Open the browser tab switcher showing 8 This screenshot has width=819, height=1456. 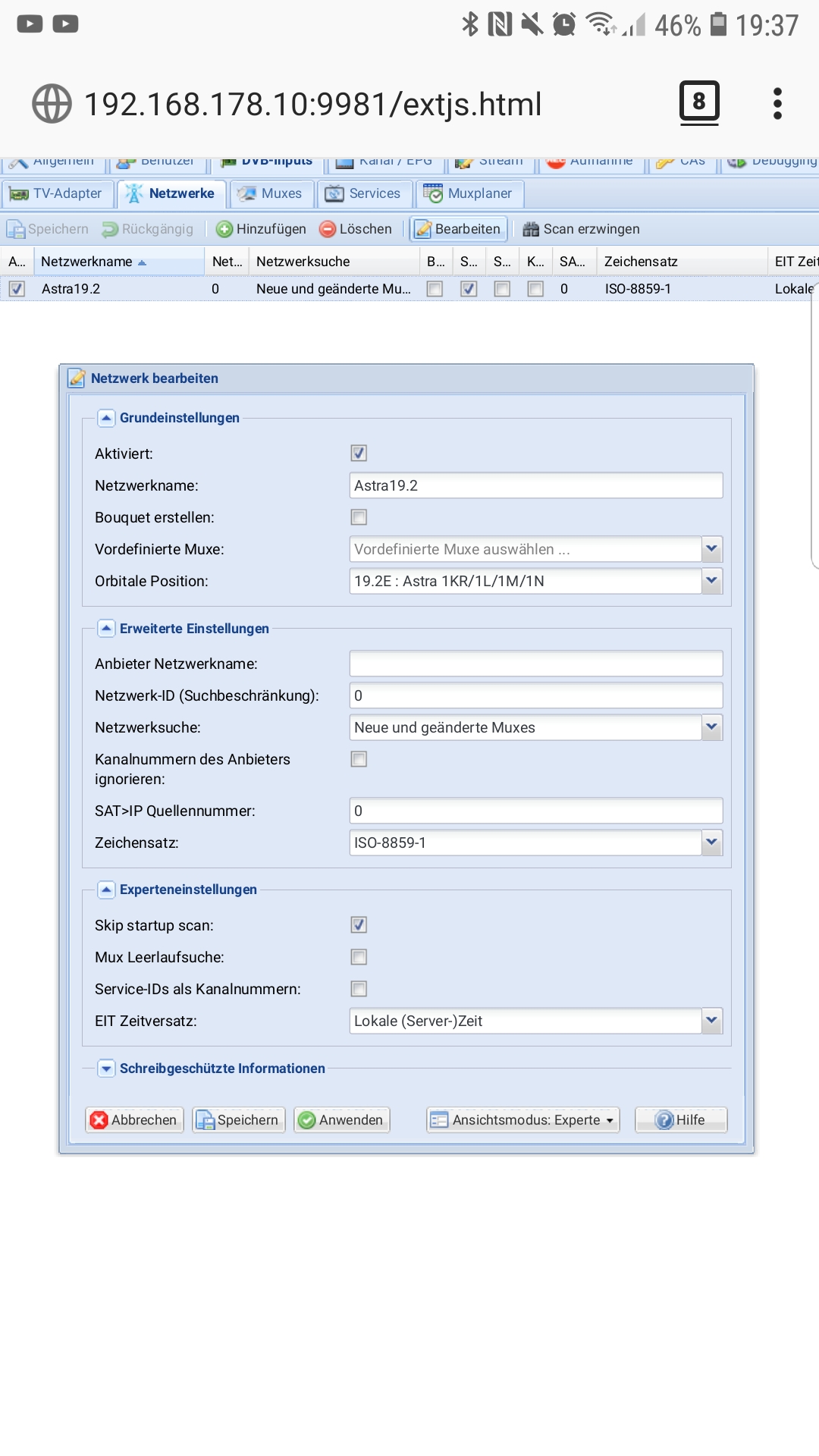coord(699,102)
